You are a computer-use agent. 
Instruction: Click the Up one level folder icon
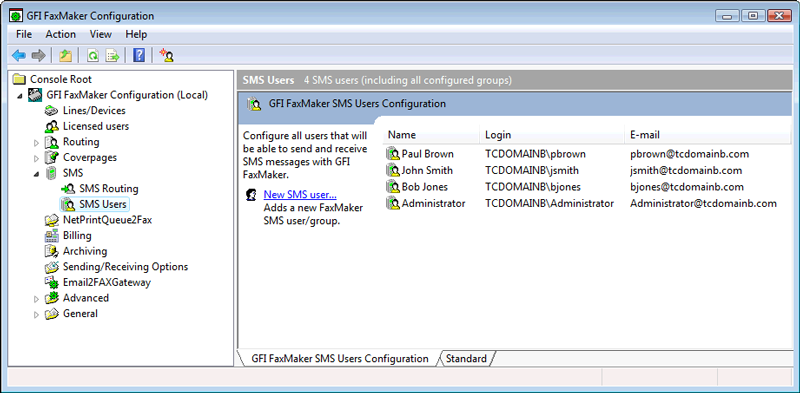(65, 55)
